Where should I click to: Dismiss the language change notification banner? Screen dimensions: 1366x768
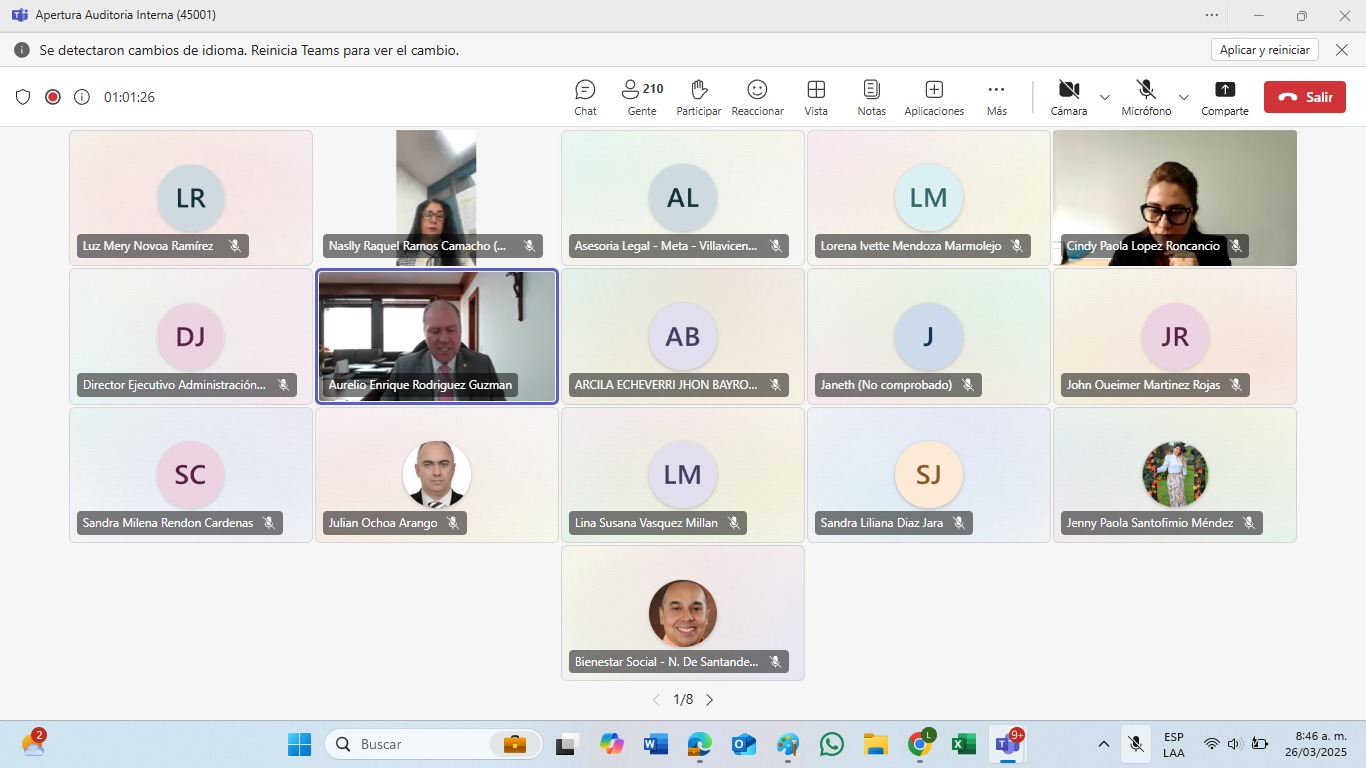click(1343, 50)
